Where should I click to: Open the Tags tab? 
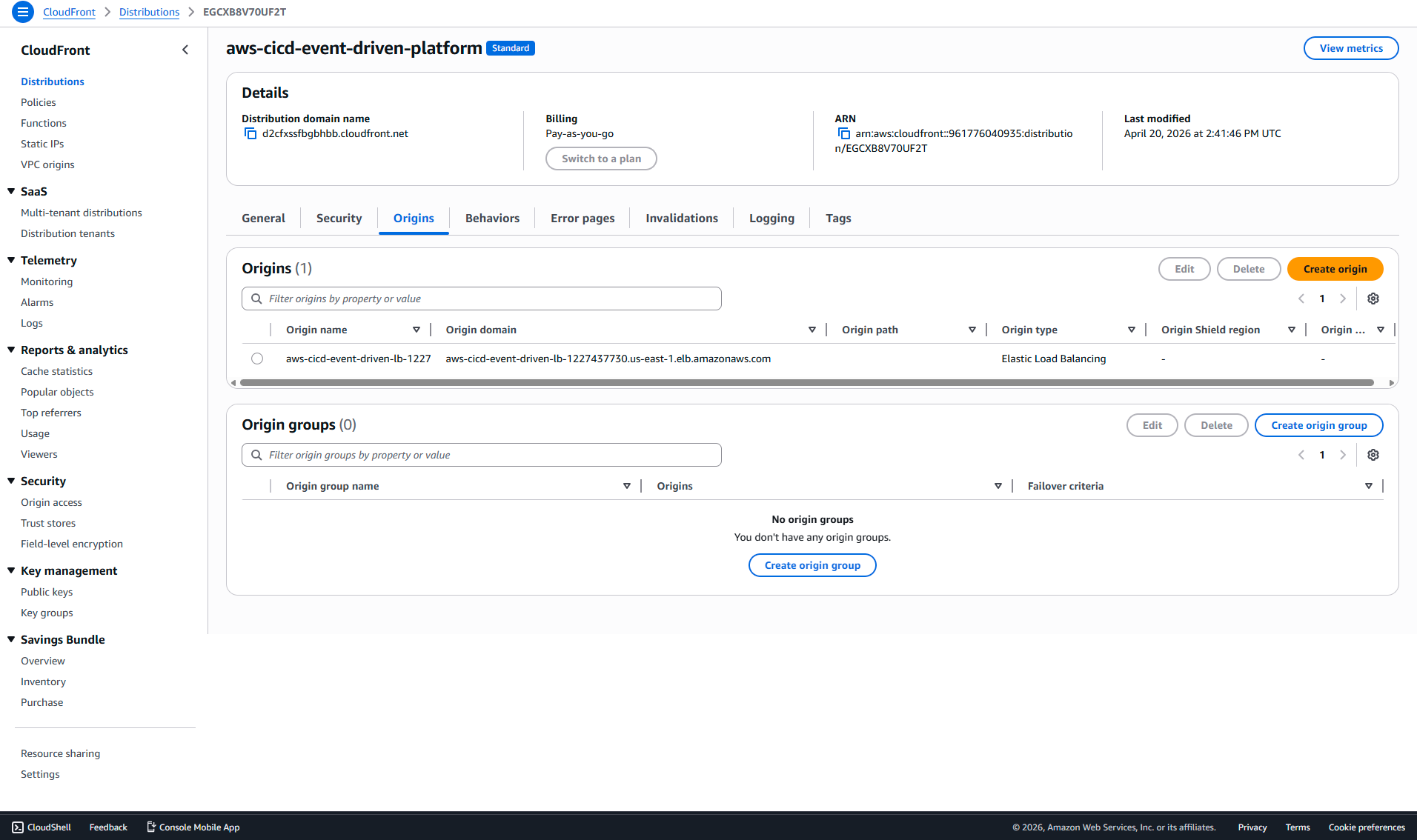(838, 218)
